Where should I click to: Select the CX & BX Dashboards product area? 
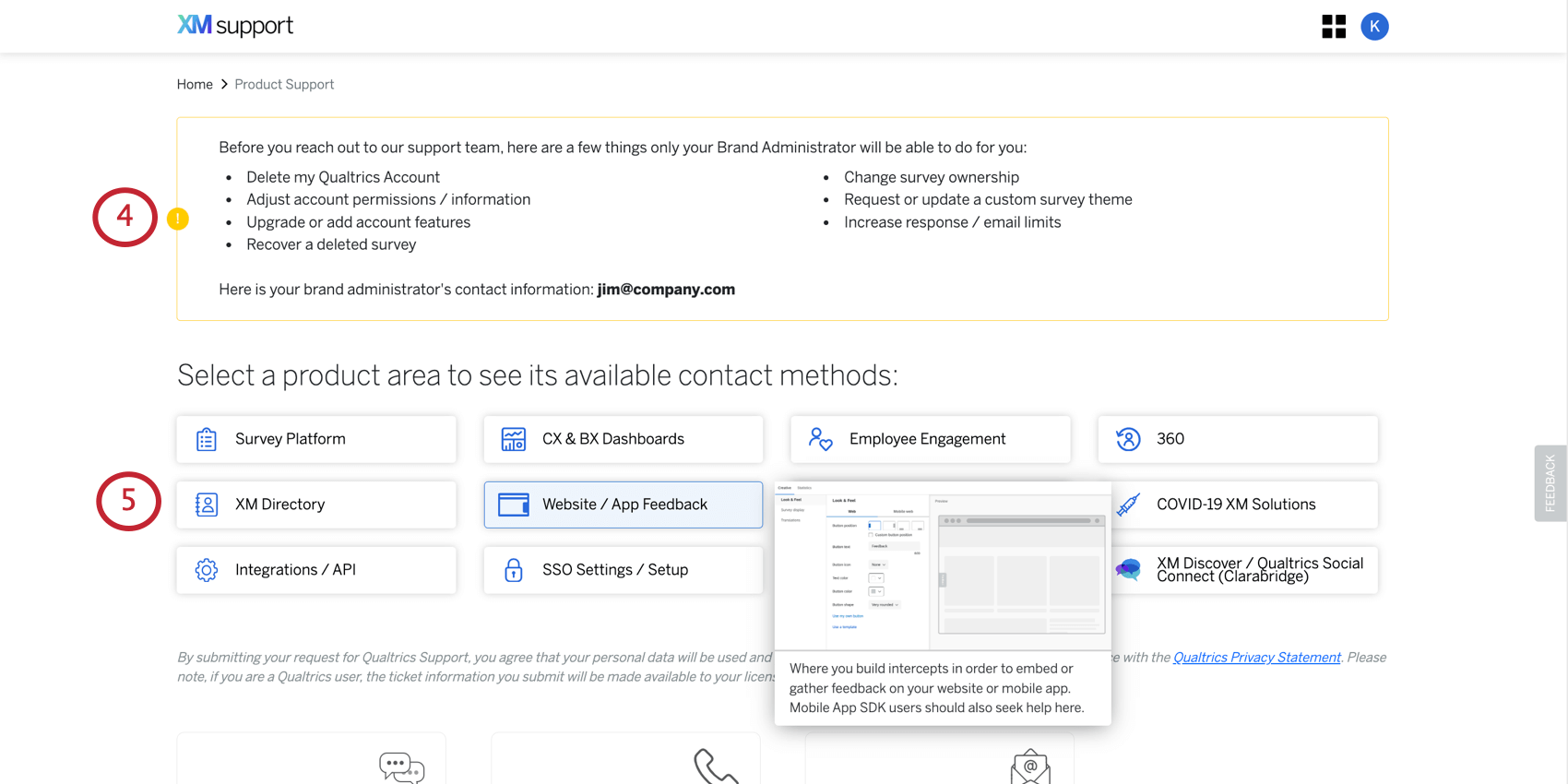(624, 439)
